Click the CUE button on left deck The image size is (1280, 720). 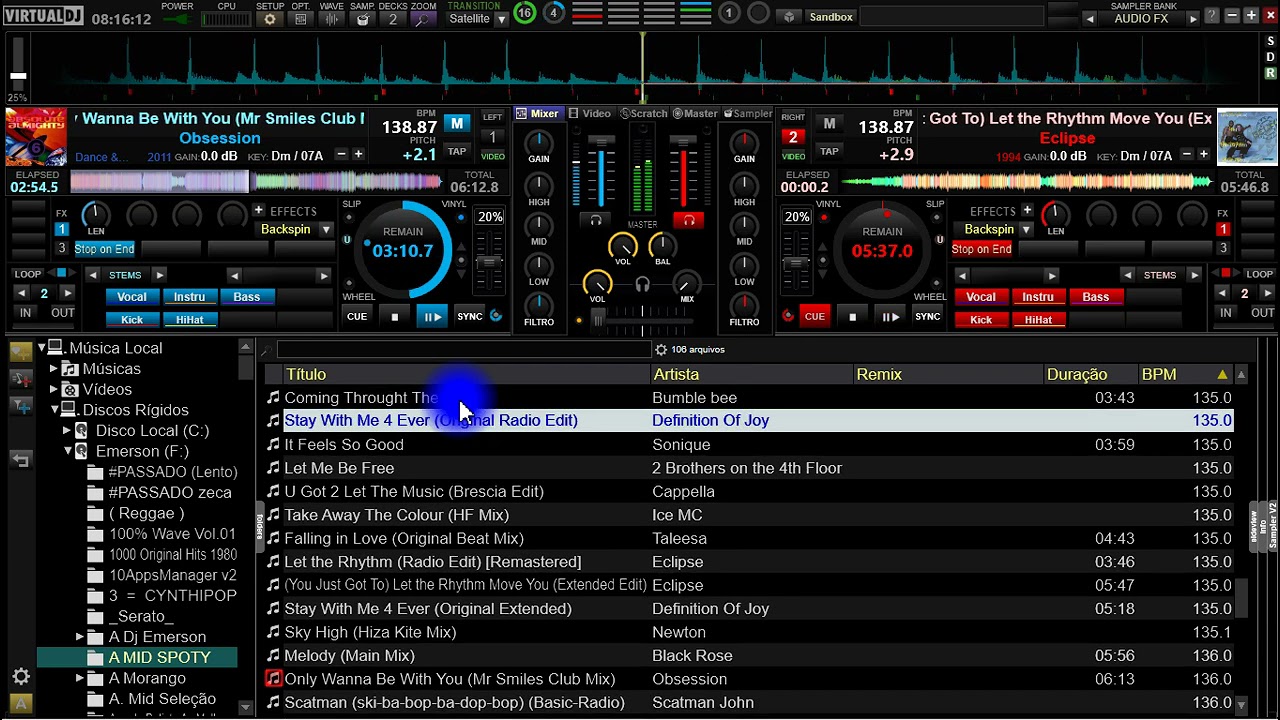coord(357,317)
